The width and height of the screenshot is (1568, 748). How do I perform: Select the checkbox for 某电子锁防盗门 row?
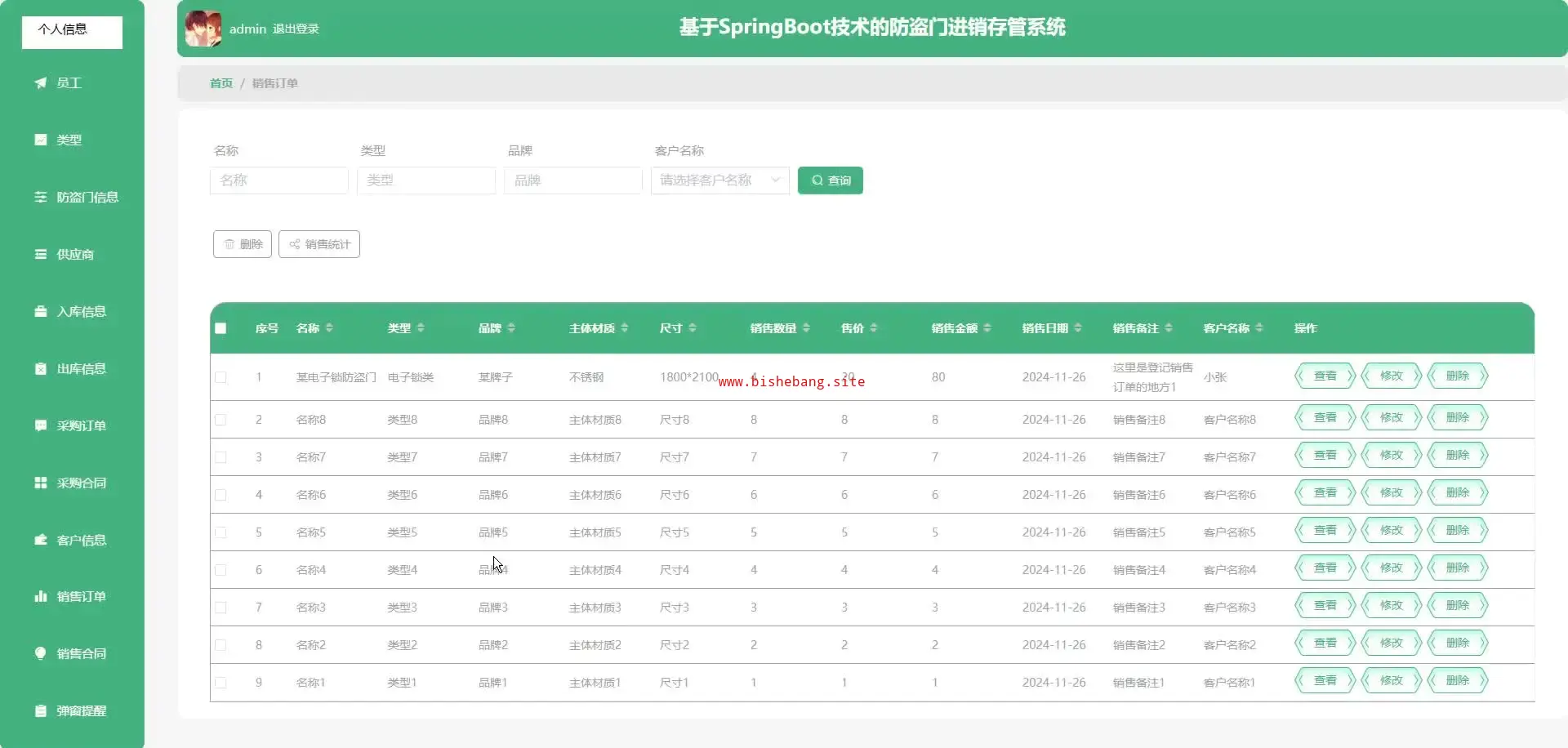point(220,377)
